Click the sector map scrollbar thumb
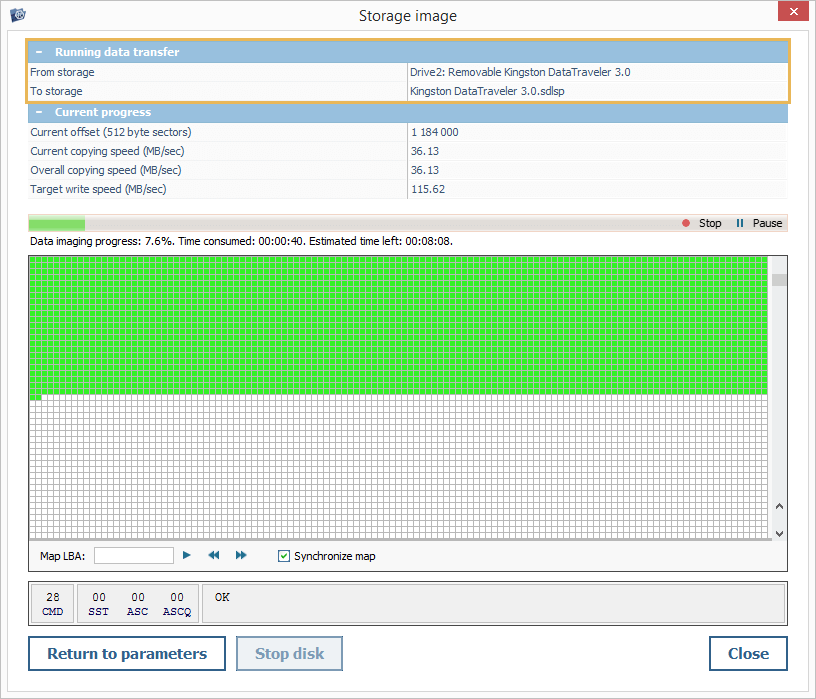The width and height of the screenshot is (816, 699). [779, 280]
